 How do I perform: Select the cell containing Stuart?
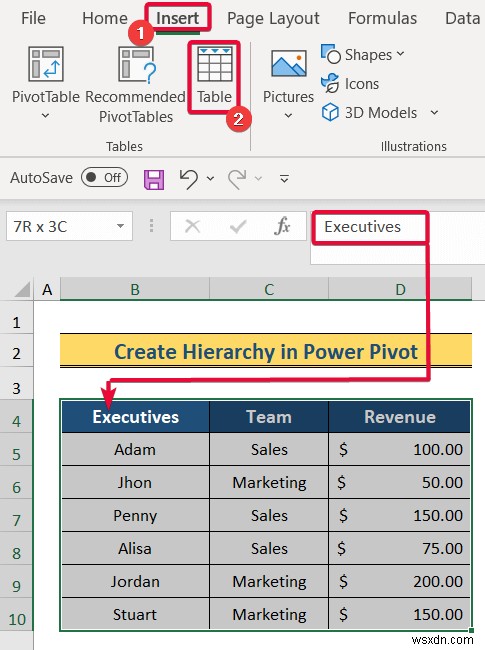136,614
